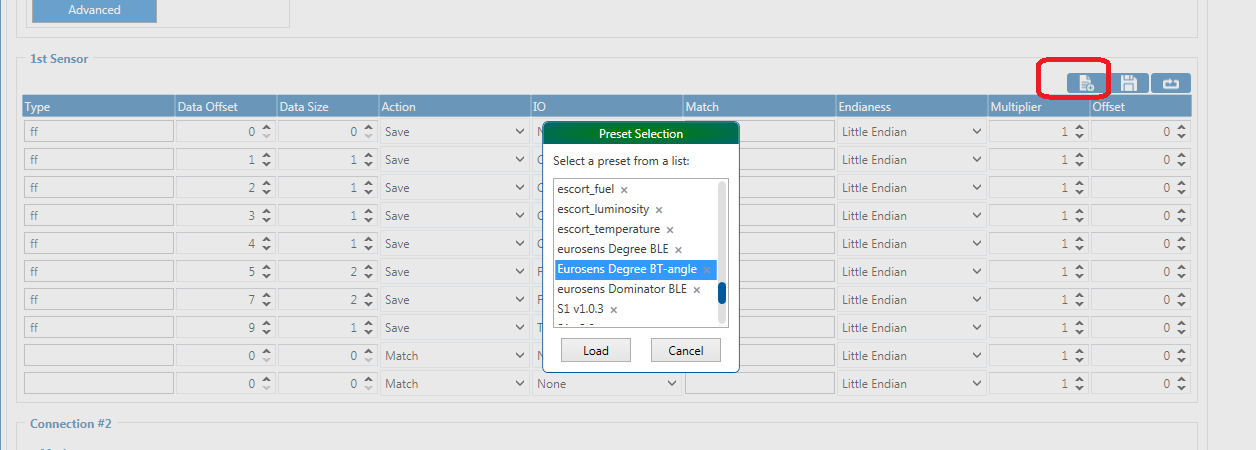Viewport: 1256px width, 450px height.
Task: Remove eurosens Dominator BLE preset via x
Action: click(x=696, y=290)
